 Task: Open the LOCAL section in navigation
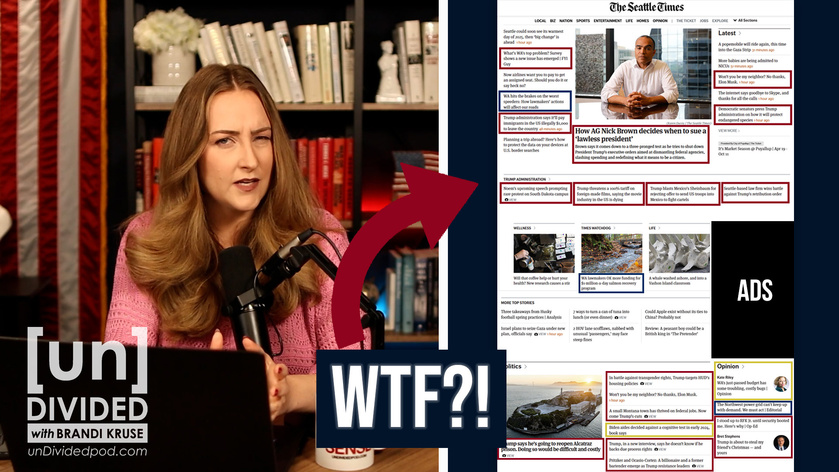pyautogui.click(x=540, y=21)
